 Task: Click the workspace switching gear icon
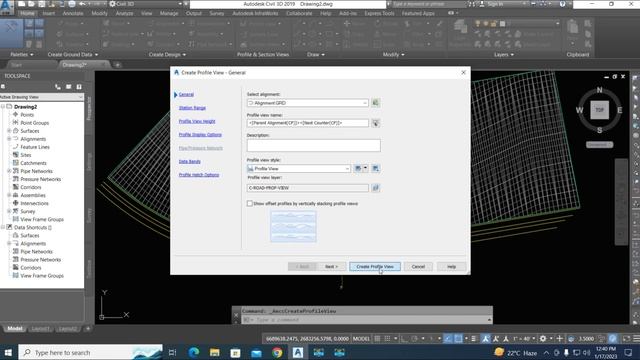[x=543, y=338]
